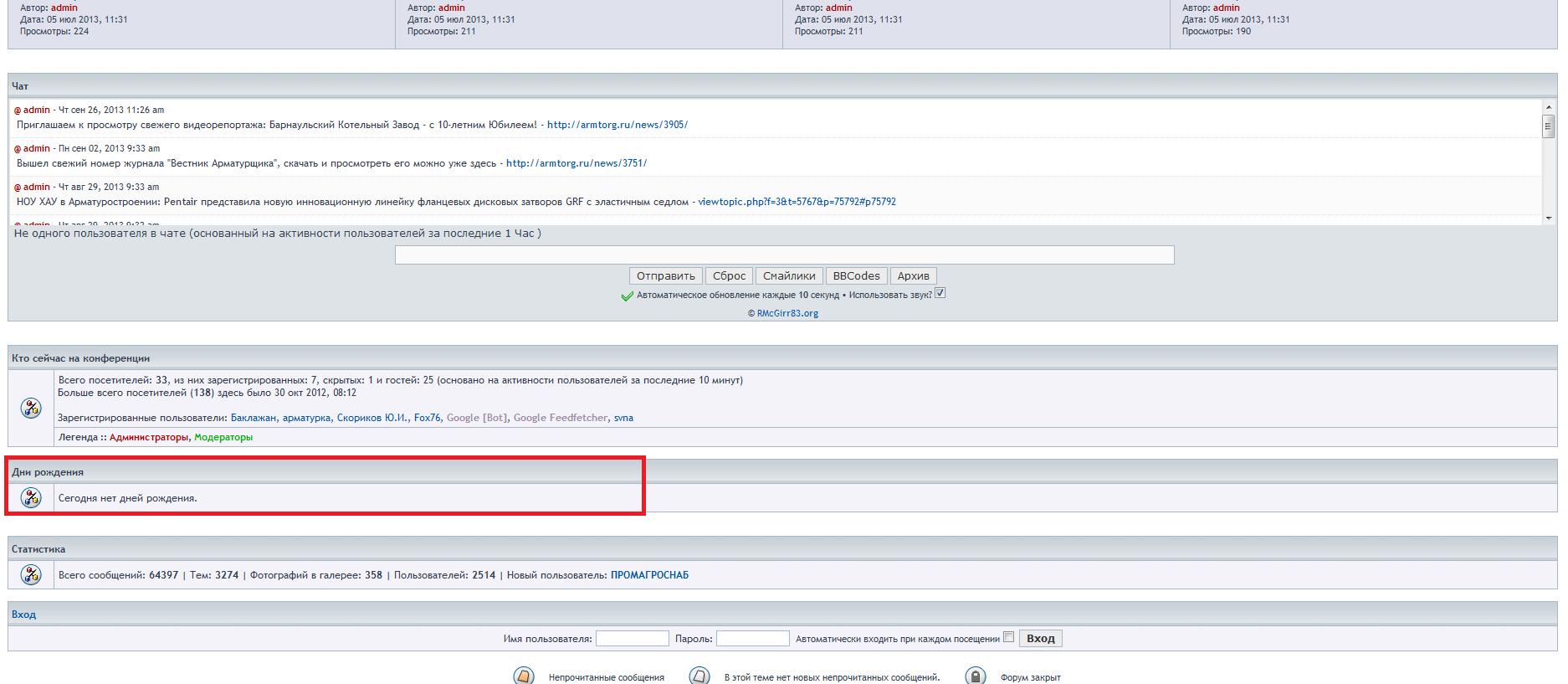The image size is (1568, 684).
Task: Click the Who's Online section icon
Action: pos(31,408)
